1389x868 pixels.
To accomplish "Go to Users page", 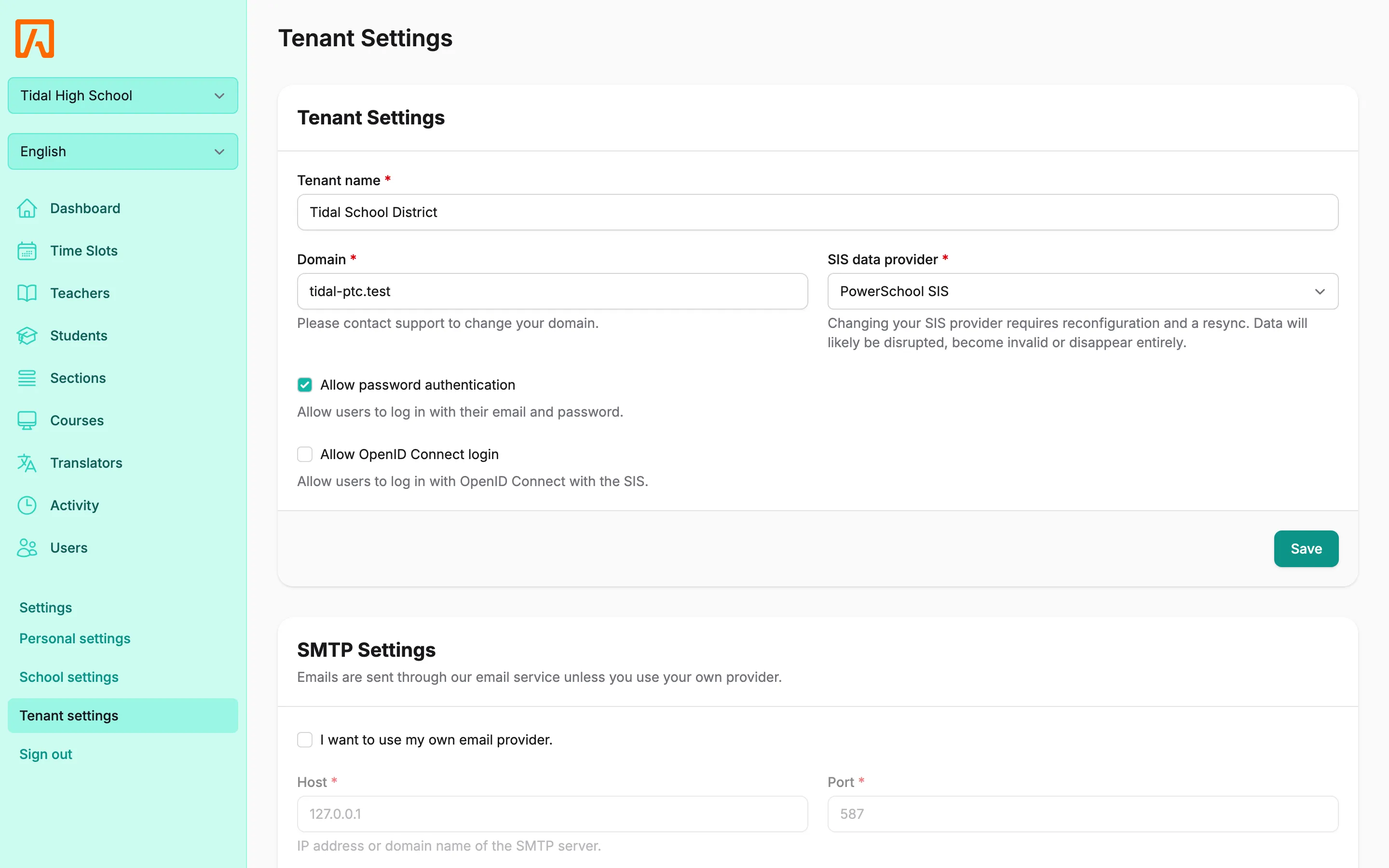I will tap(69, 548).
